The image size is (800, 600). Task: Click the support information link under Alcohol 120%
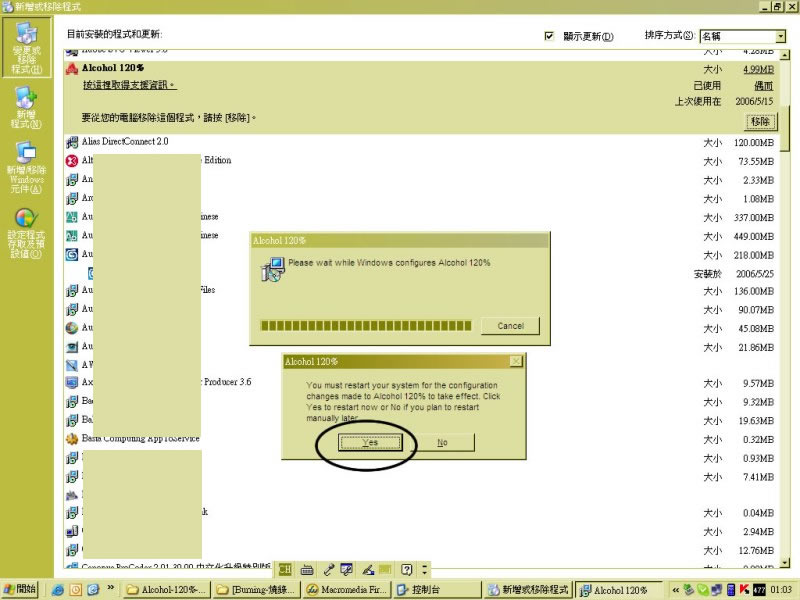pyautogui.click(x=129, y=85)
